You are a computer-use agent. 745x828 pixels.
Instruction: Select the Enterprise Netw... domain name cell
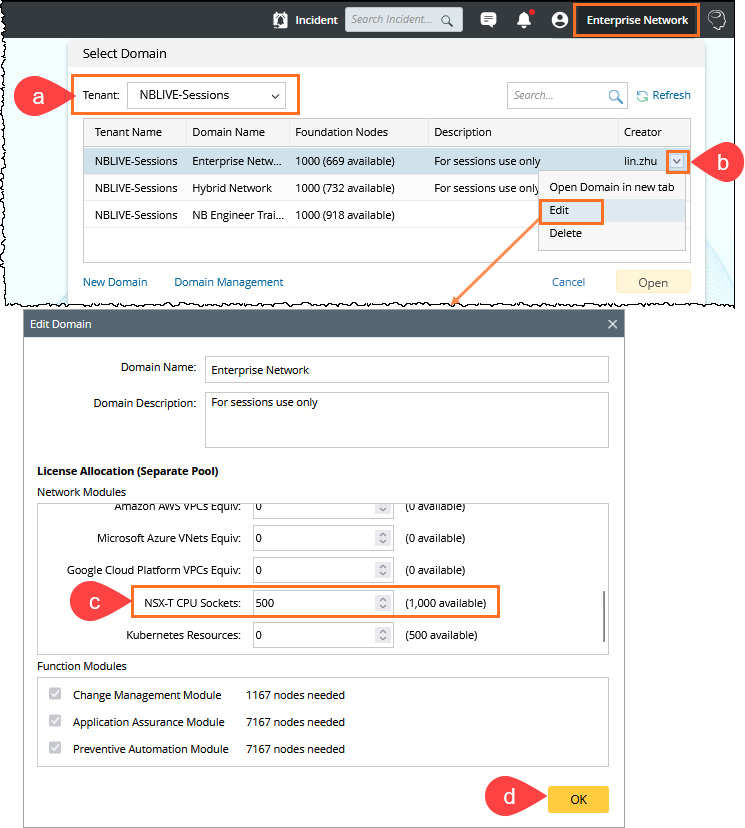click(237, 162)
